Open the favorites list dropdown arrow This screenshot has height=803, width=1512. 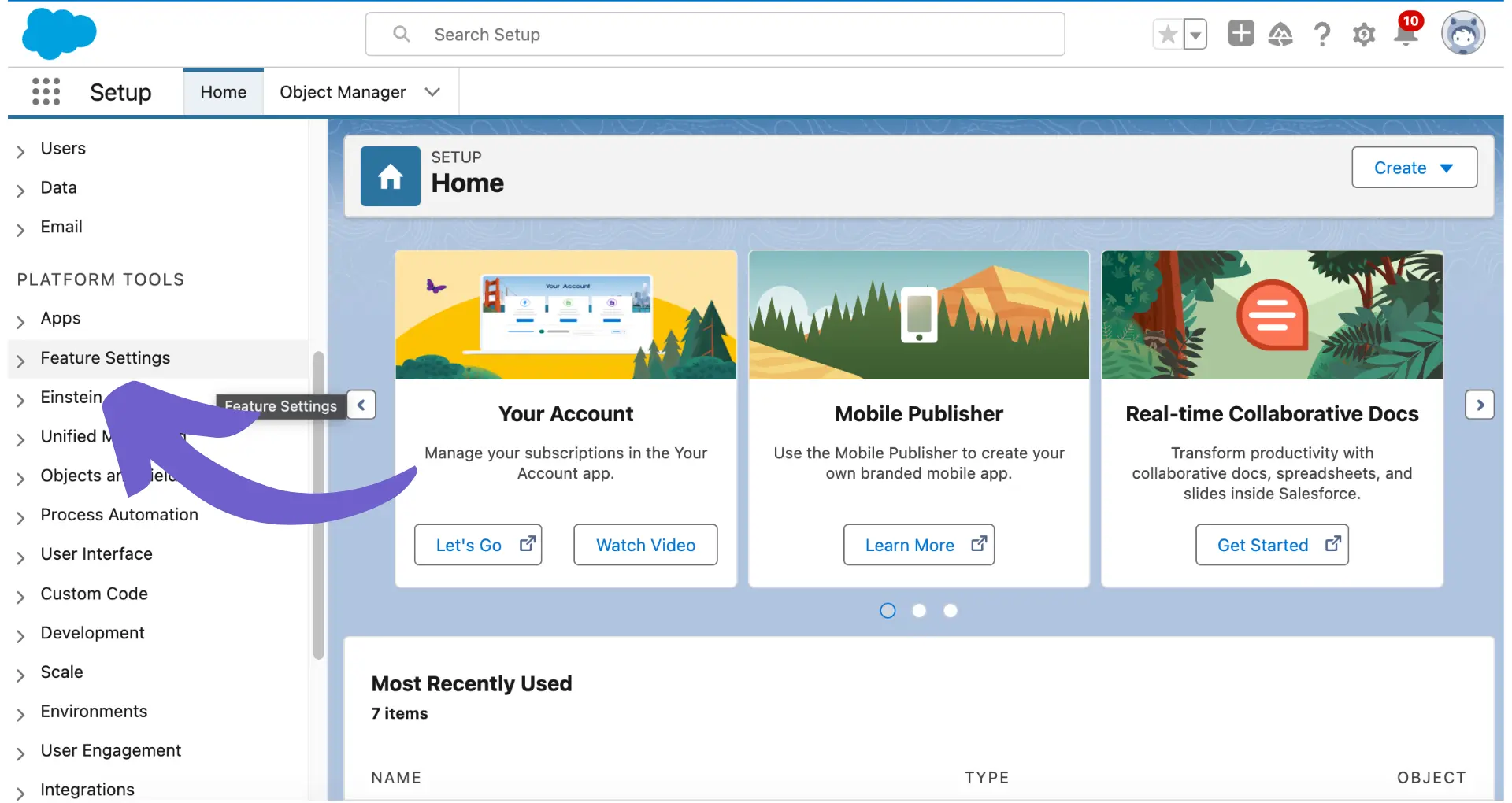[x=1195, y=35]
